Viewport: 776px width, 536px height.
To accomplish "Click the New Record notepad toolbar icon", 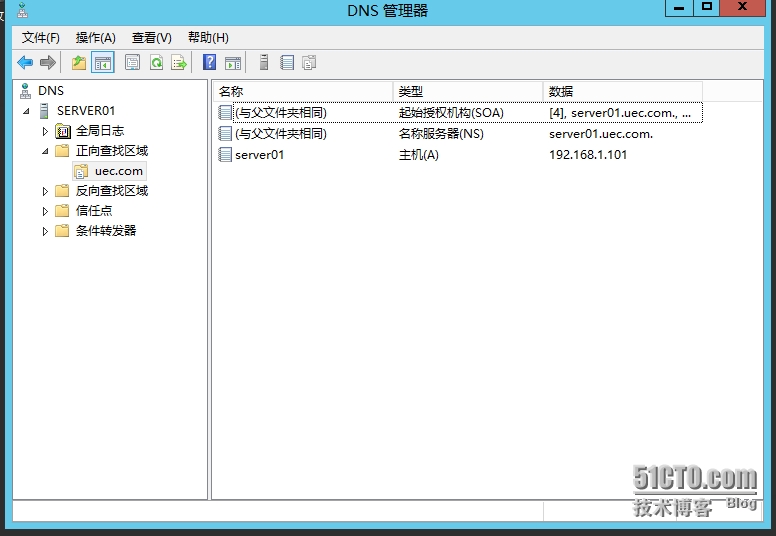I will tap(287, 63).
